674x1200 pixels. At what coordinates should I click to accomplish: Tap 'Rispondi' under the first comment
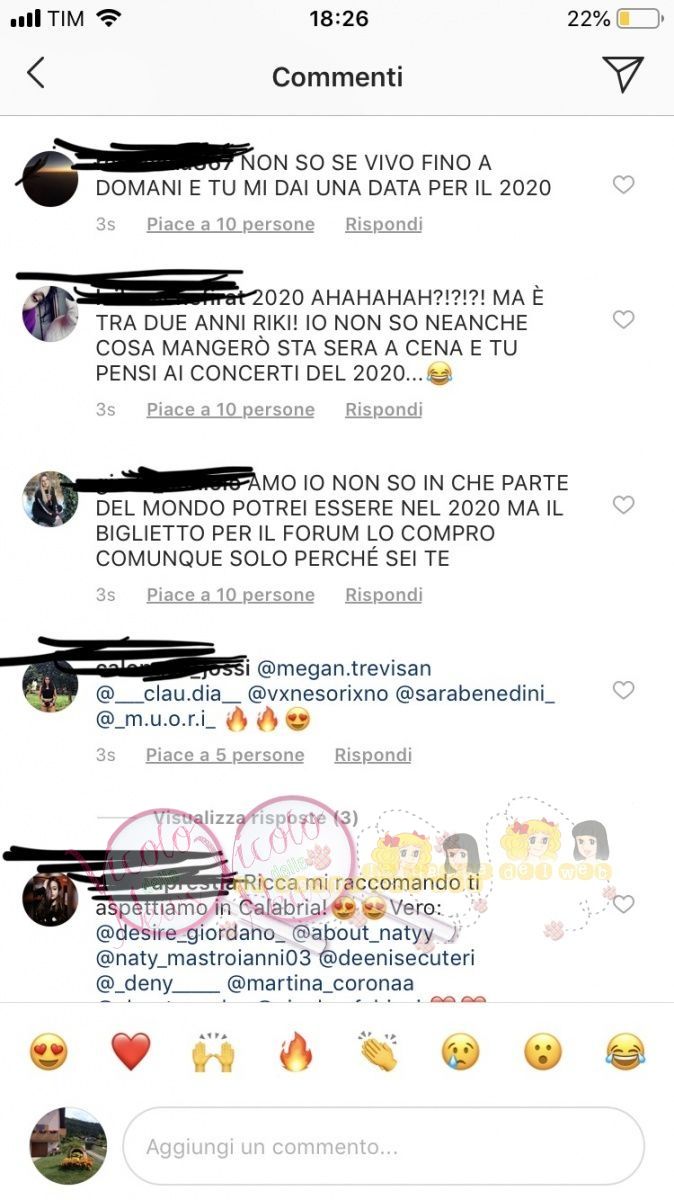[x=384, y=225]
